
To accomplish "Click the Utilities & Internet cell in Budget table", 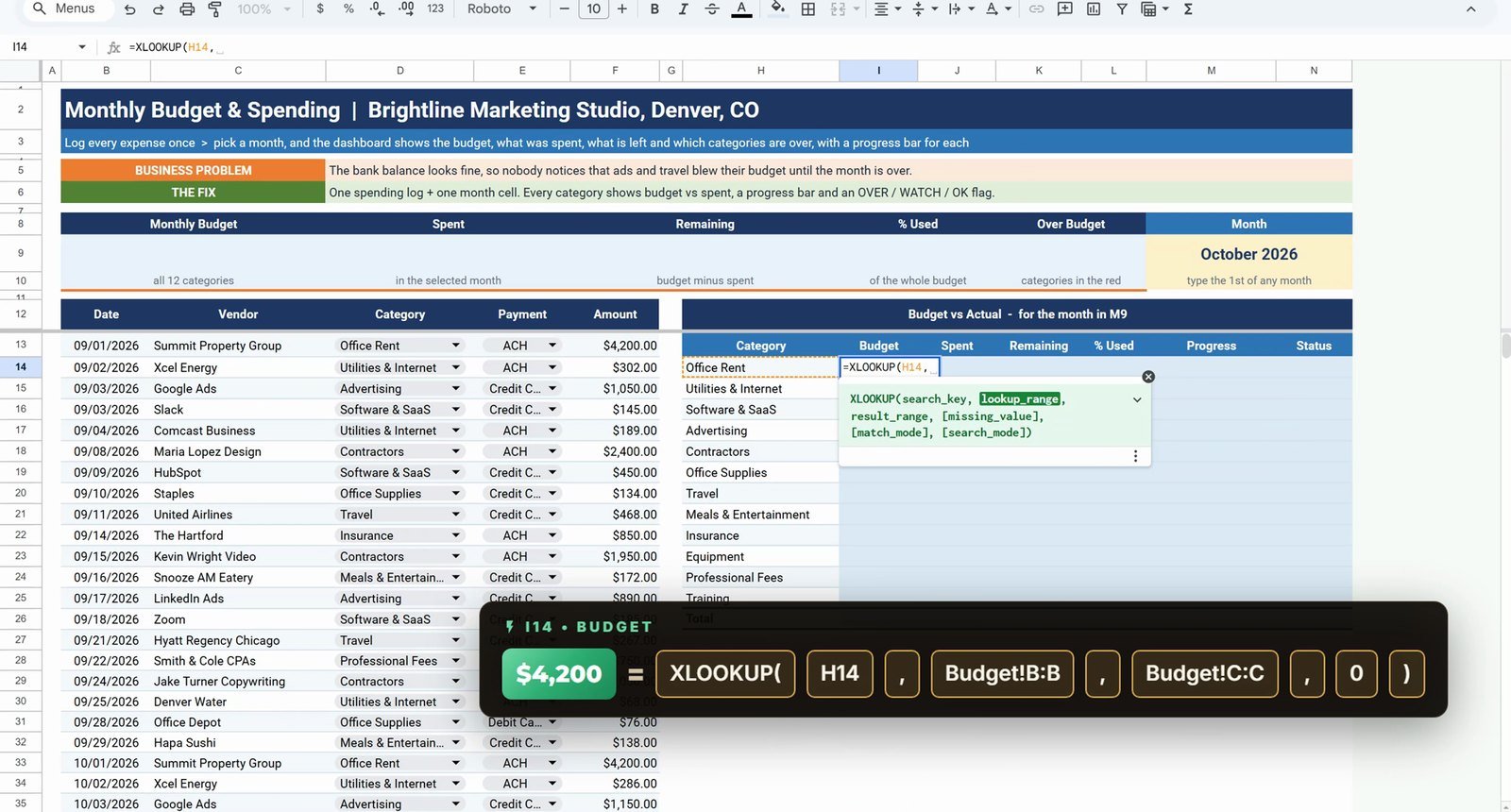I will [760, 389].
